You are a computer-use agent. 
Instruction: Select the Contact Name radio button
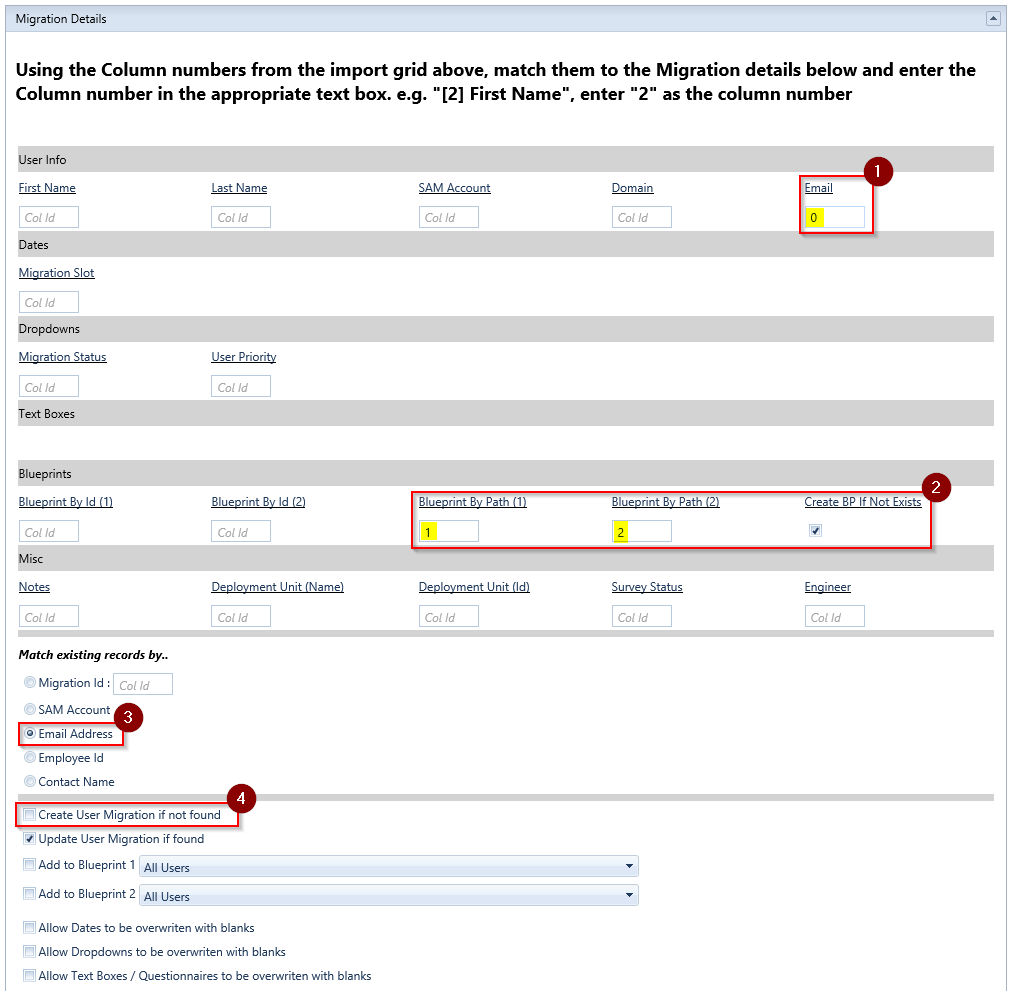click(30, 781)
